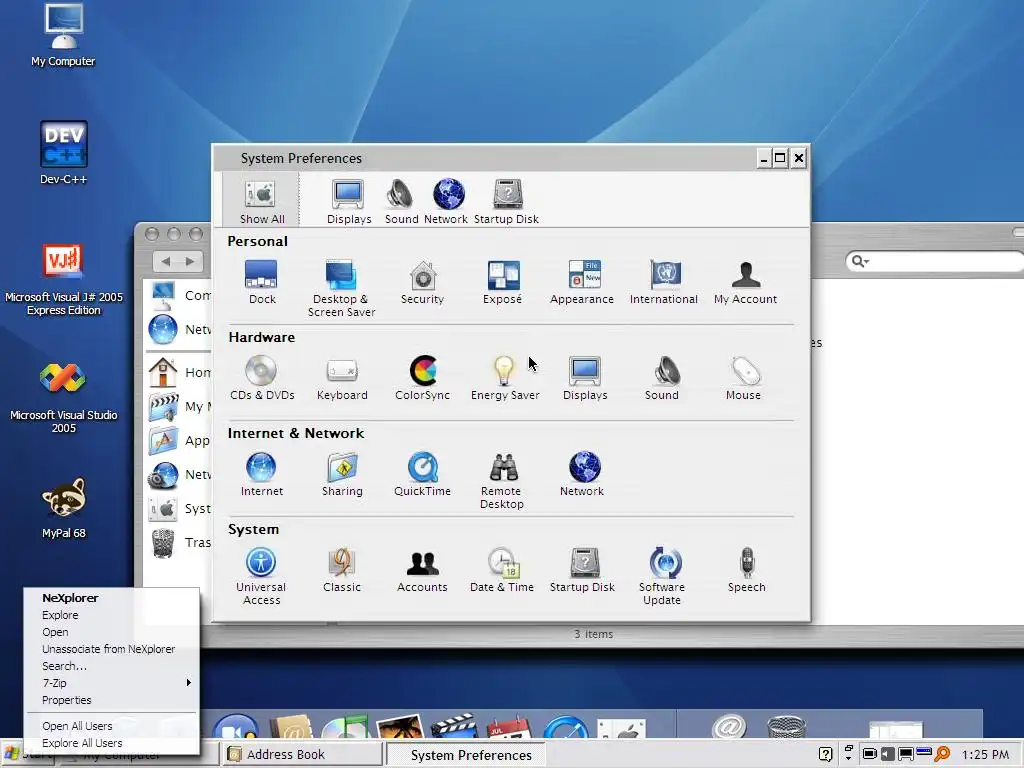Open CDs & DVDs preferences
1024x768 pixels.
(x=262, y=377)
